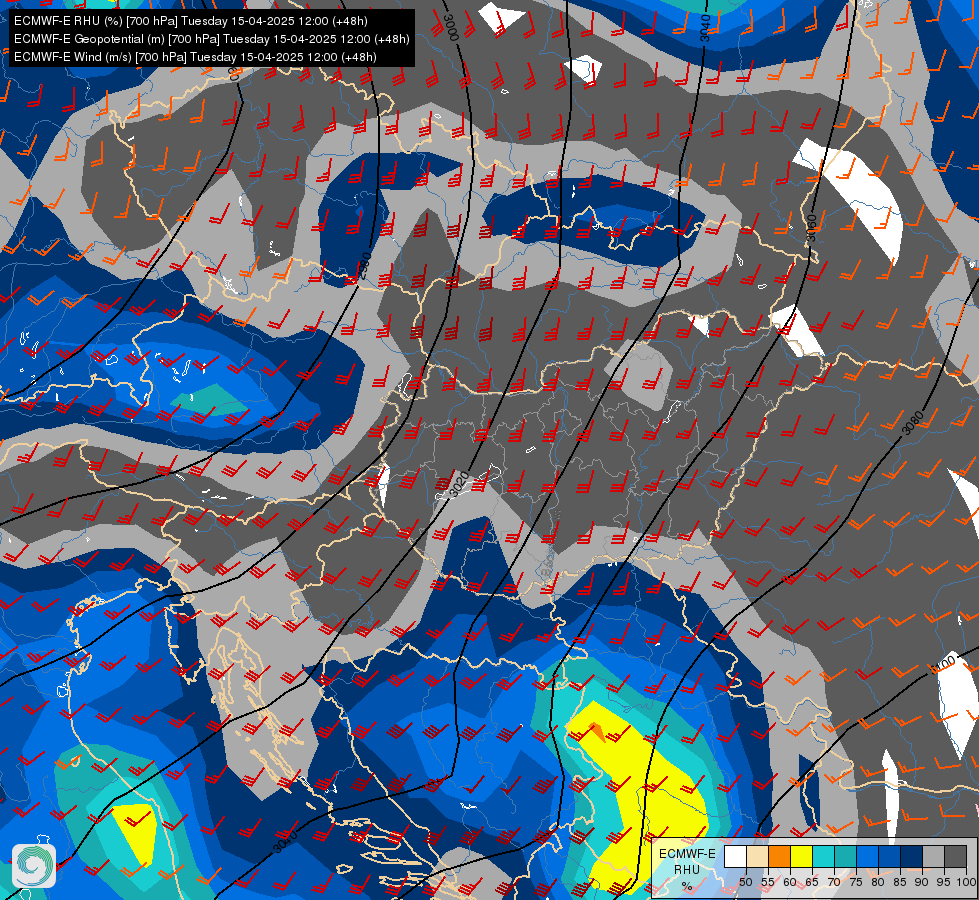Click the '3080' geopotential contour label
The image size is (979, 900).
[913, 423]
